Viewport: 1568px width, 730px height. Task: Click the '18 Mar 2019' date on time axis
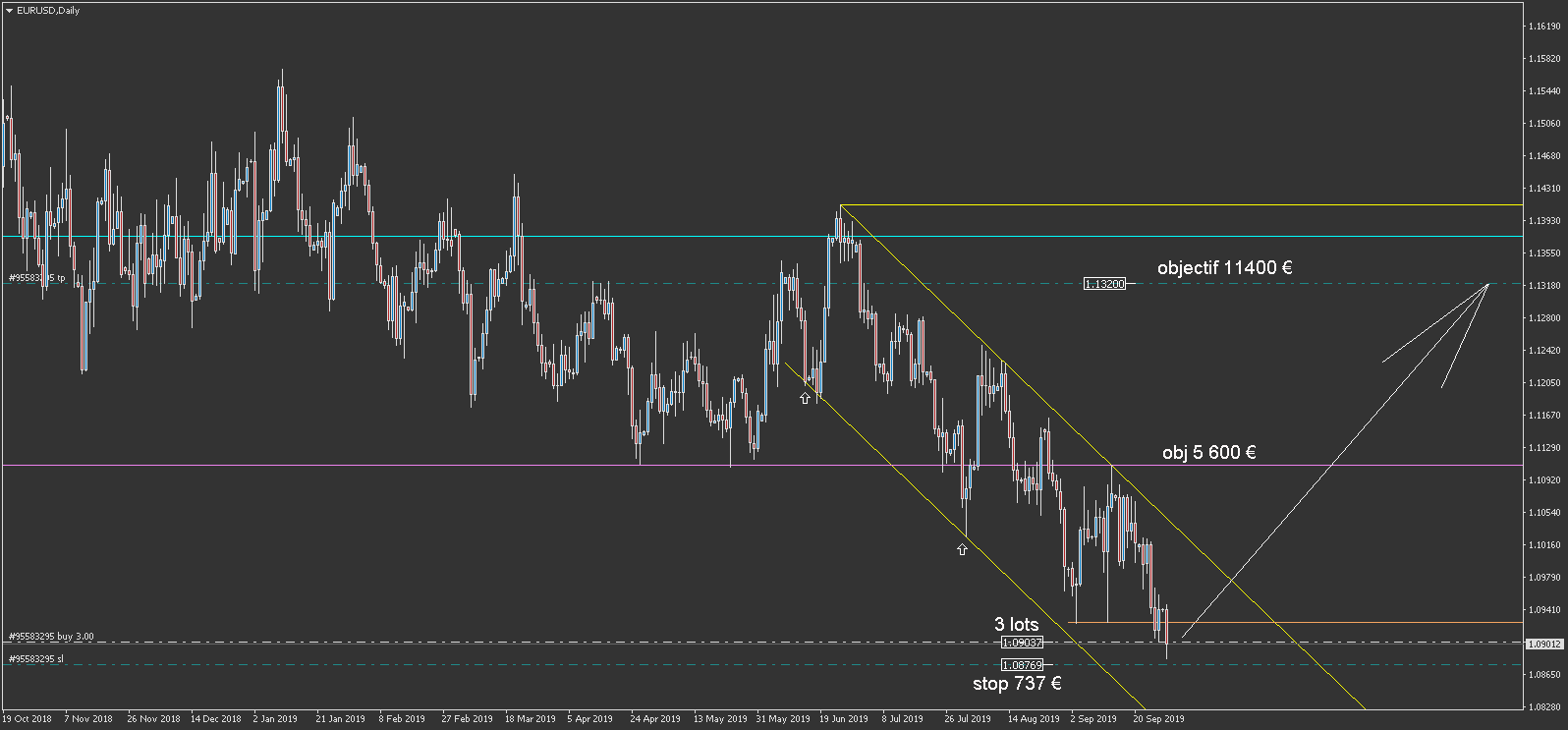coord(531,719)
